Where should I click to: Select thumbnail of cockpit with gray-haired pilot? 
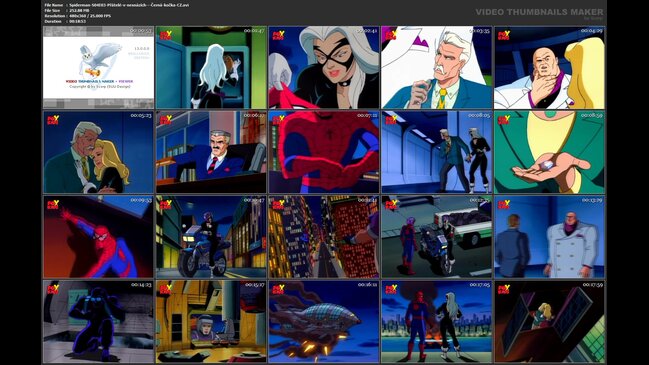(x=211, y=322)
